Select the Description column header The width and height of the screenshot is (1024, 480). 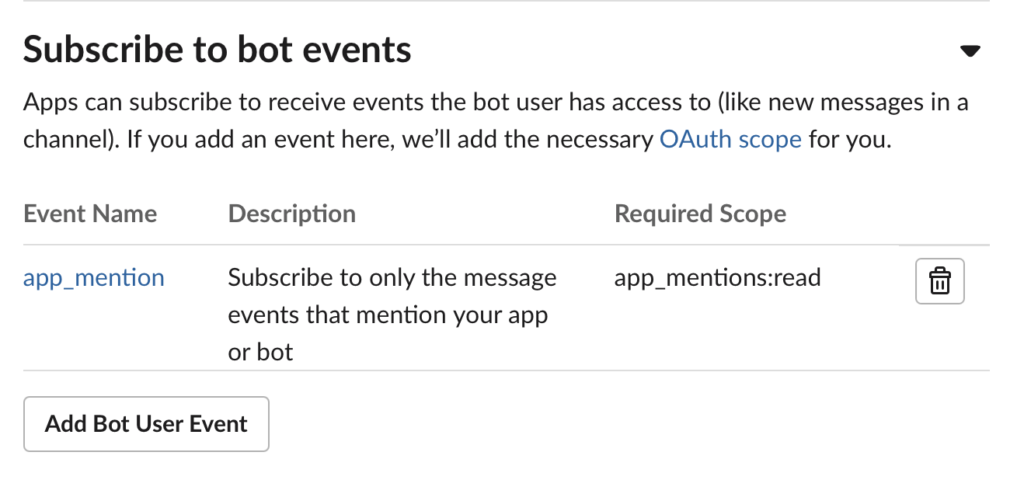click(292, 213)
